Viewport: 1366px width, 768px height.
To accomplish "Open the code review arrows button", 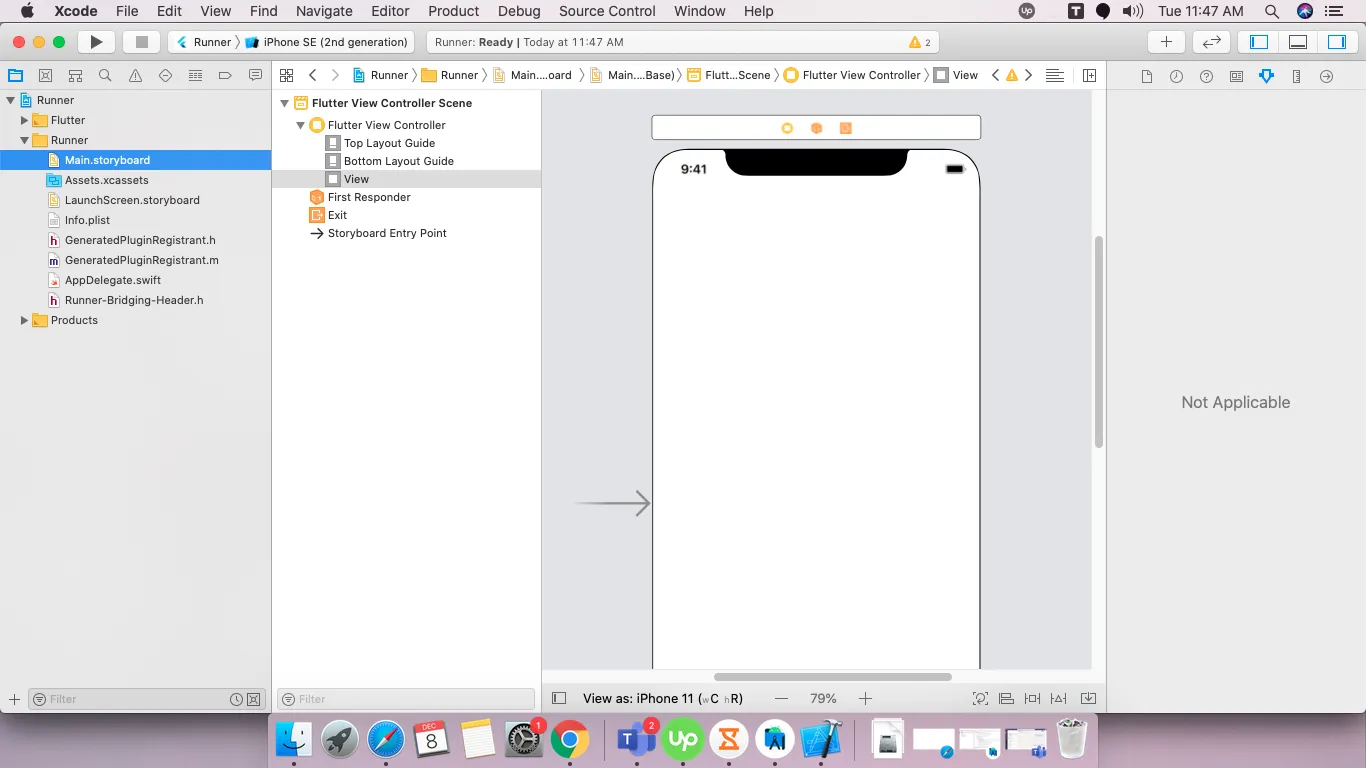I will coord(1211,42).
